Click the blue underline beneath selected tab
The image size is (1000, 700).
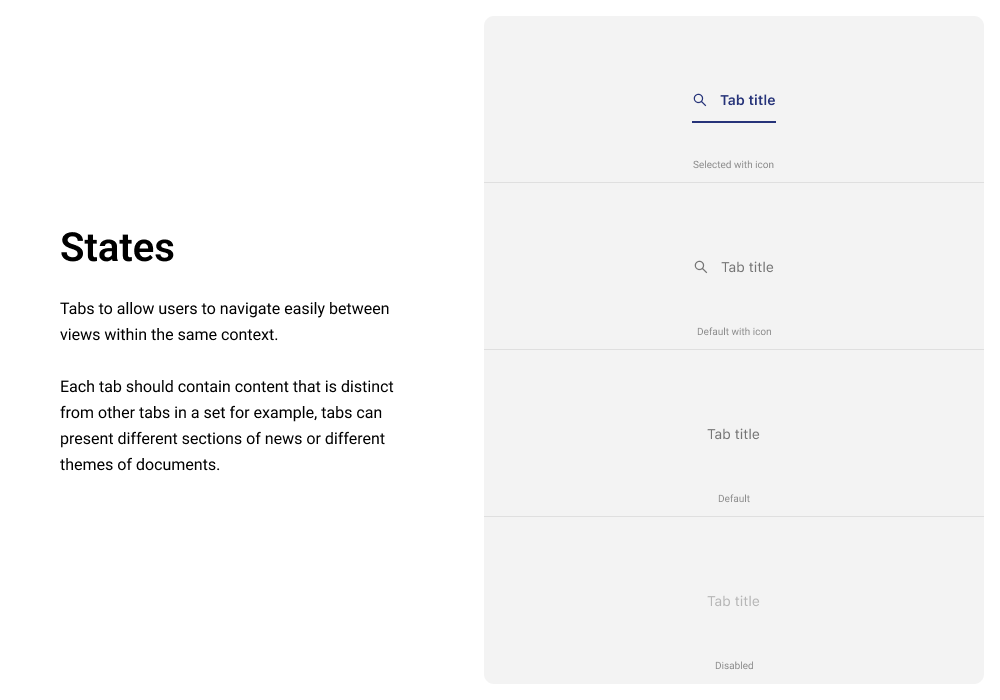(733, 122)
